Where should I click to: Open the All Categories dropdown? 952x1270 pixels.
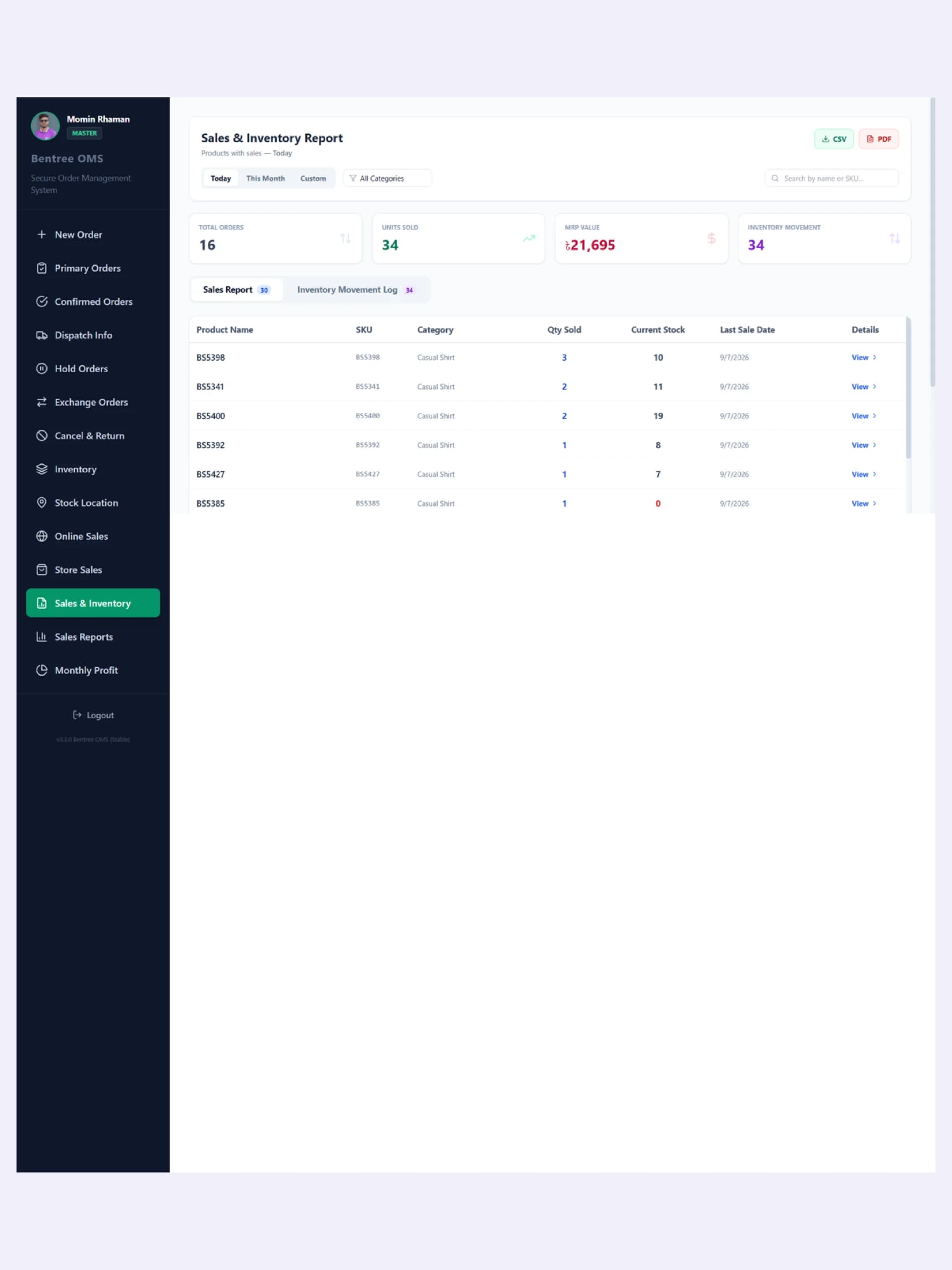point(387,179)
